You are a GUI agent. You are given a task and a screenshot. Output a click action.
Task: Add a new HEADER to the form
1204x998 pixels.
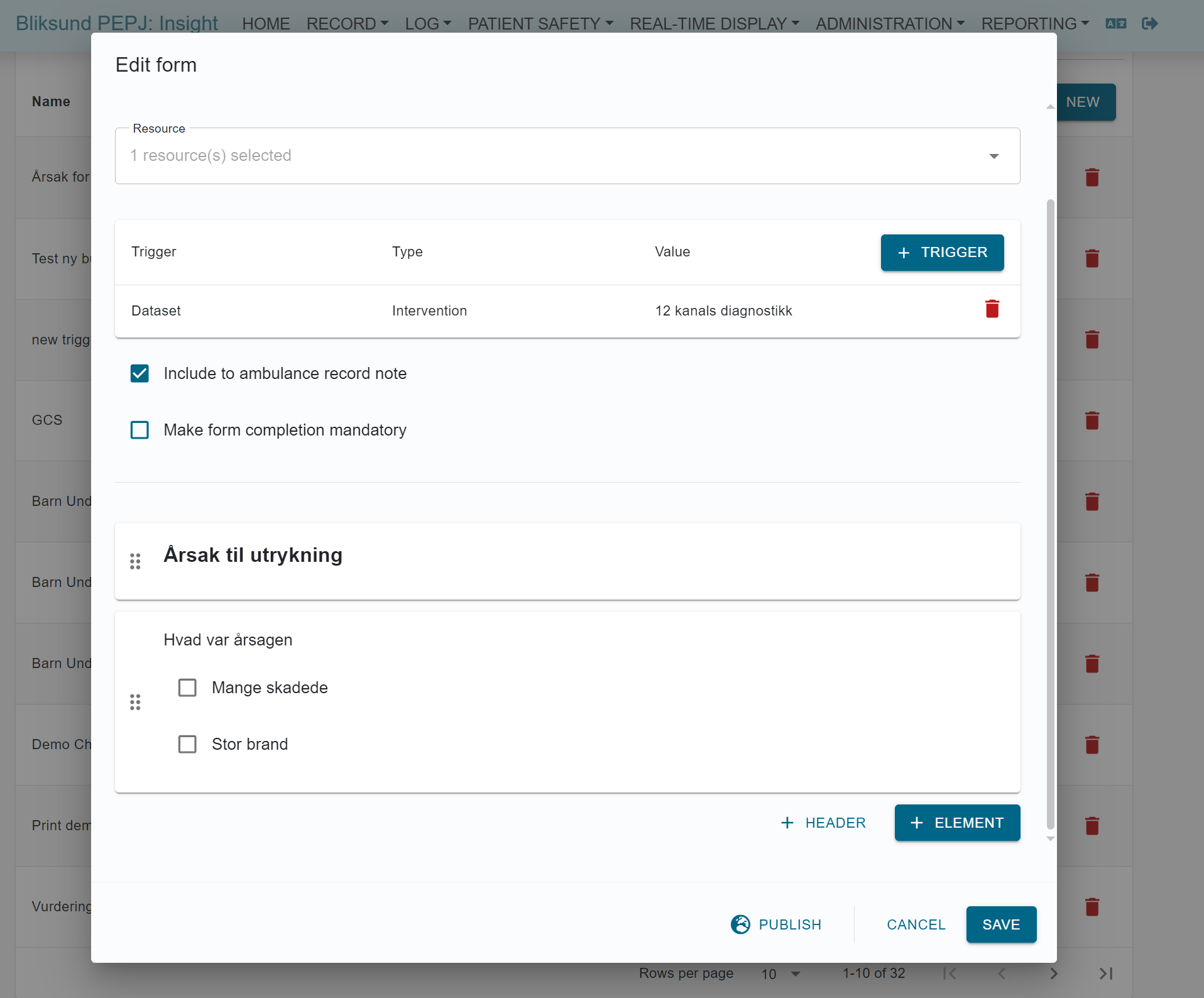(x=823, y=823)
